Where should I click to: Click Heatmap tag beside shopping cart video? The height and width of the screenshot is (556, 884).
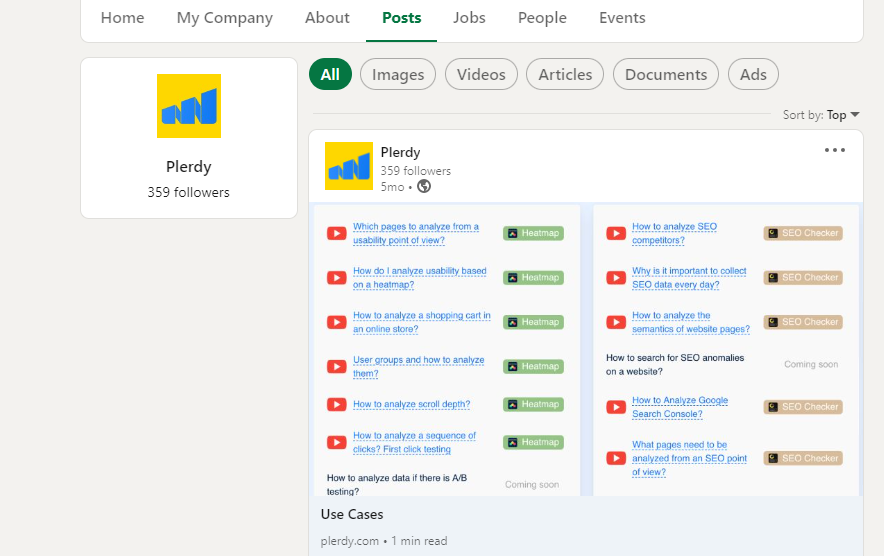pyautogui.click(x=533, y=322)
